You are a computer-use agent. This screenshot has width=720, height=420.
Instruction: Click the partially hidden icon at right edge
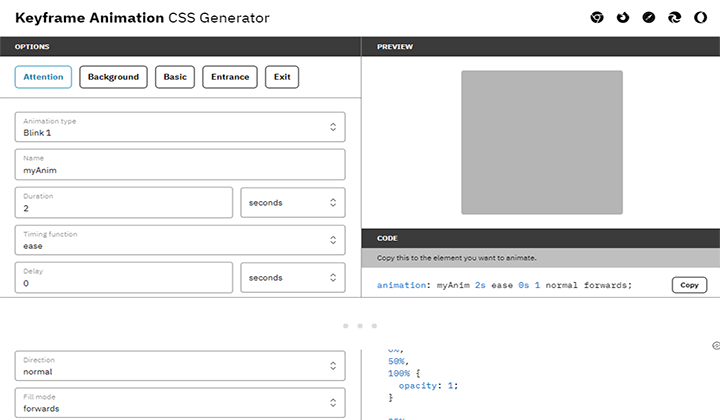point(716,345)
